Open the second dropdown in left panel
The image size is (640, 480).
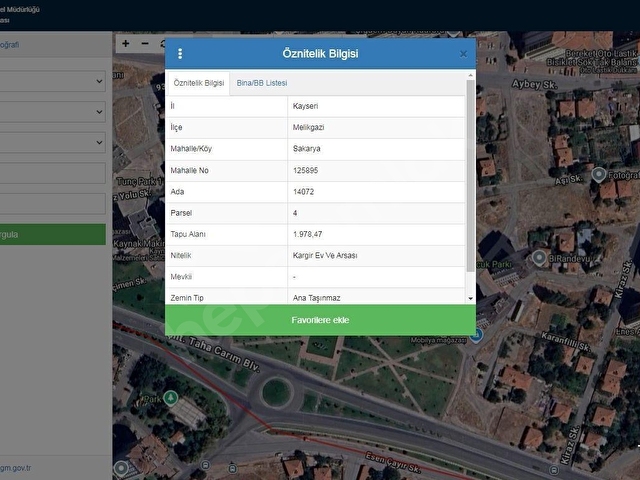pyautogui.click(x=52, y=112)
